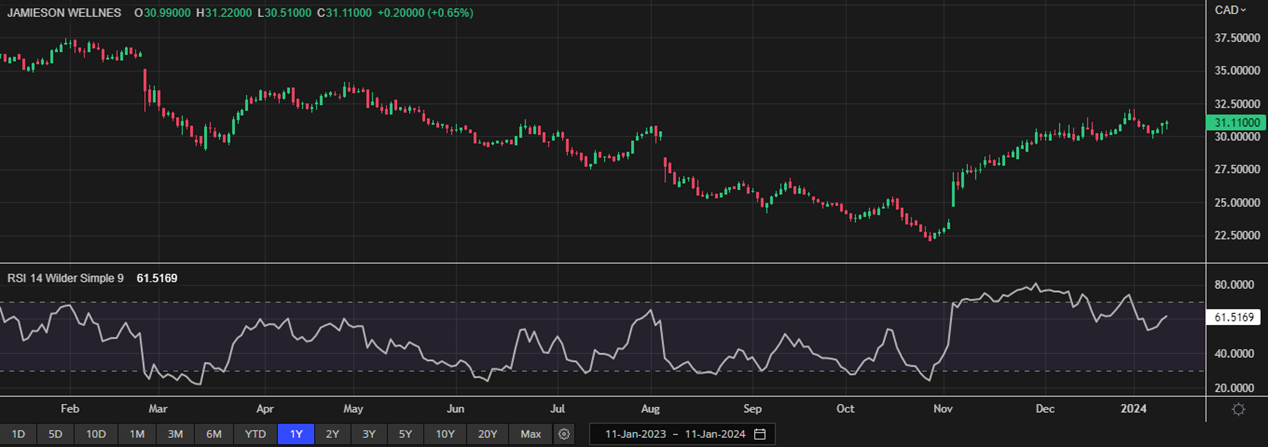Select the YTD range button

256,434
